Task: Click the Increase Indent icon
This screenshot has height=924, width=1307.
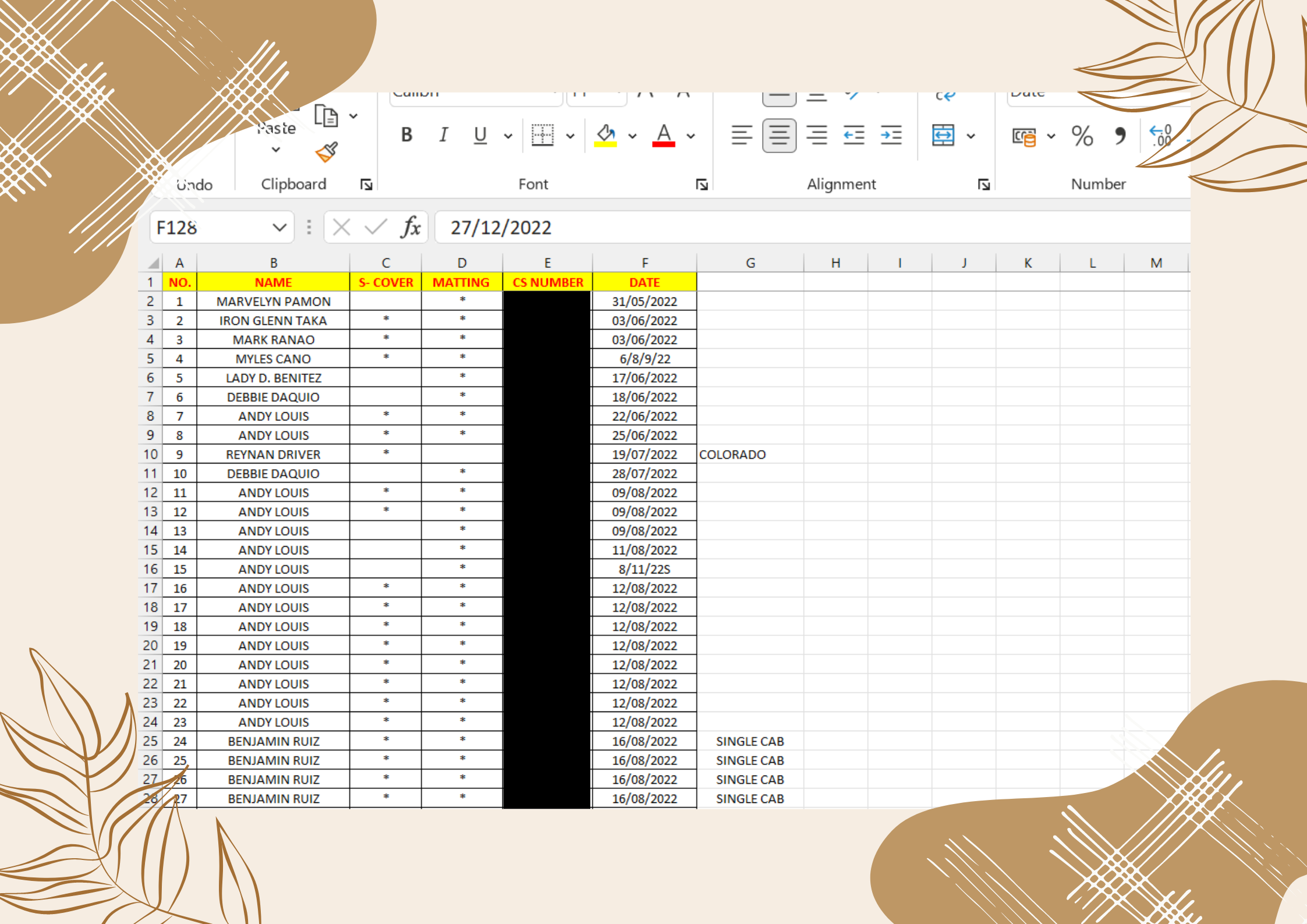Action: pyautogui.click(x=891, y=136)
